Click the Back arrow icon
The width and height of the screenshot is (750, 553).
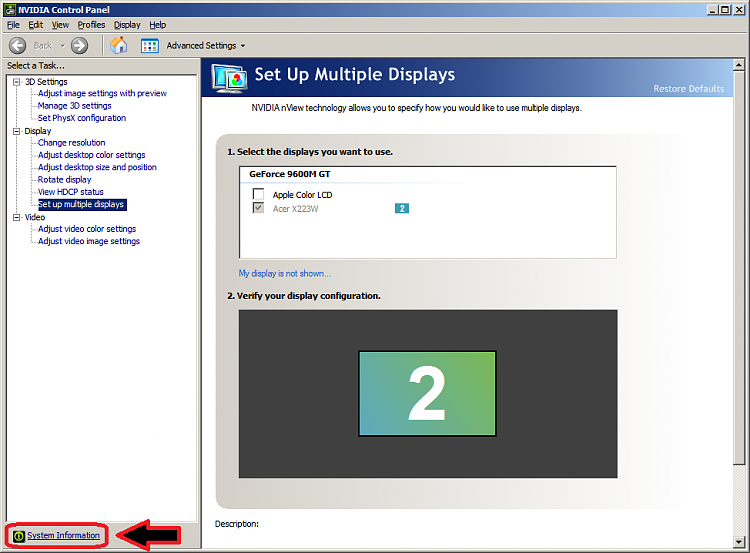coord(18,45)
